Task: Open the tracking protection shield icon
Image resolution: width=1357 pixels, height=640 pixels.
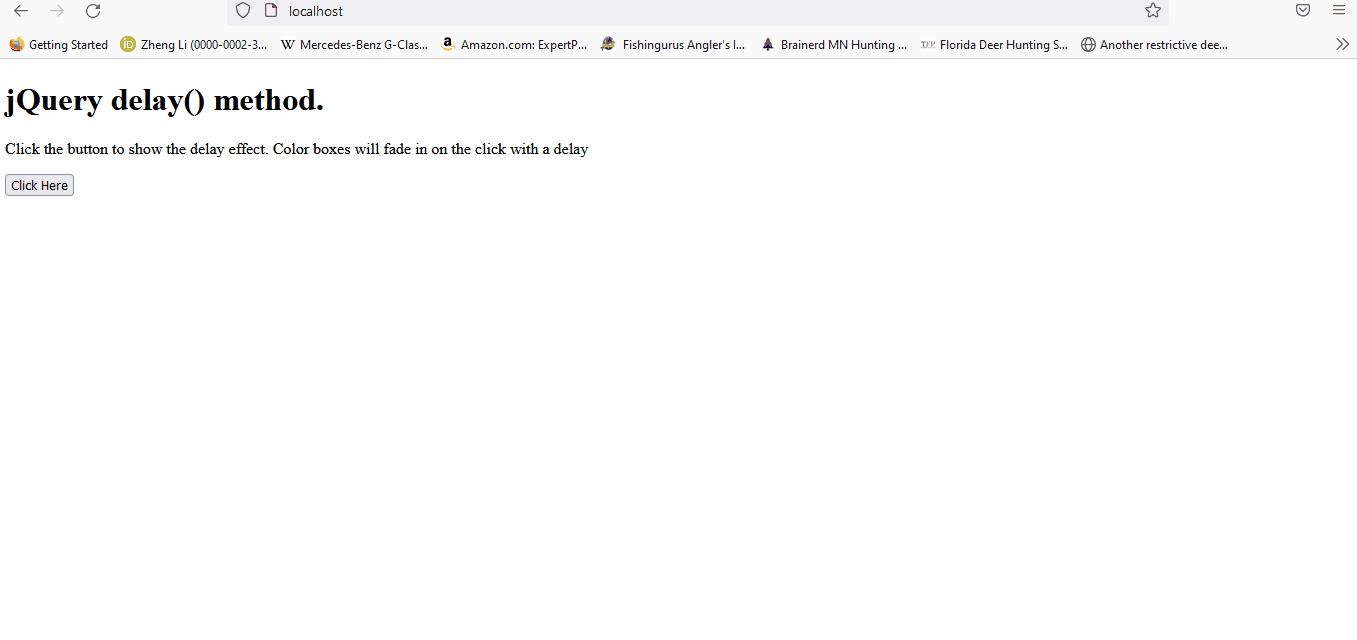Action: pos(243,11)
